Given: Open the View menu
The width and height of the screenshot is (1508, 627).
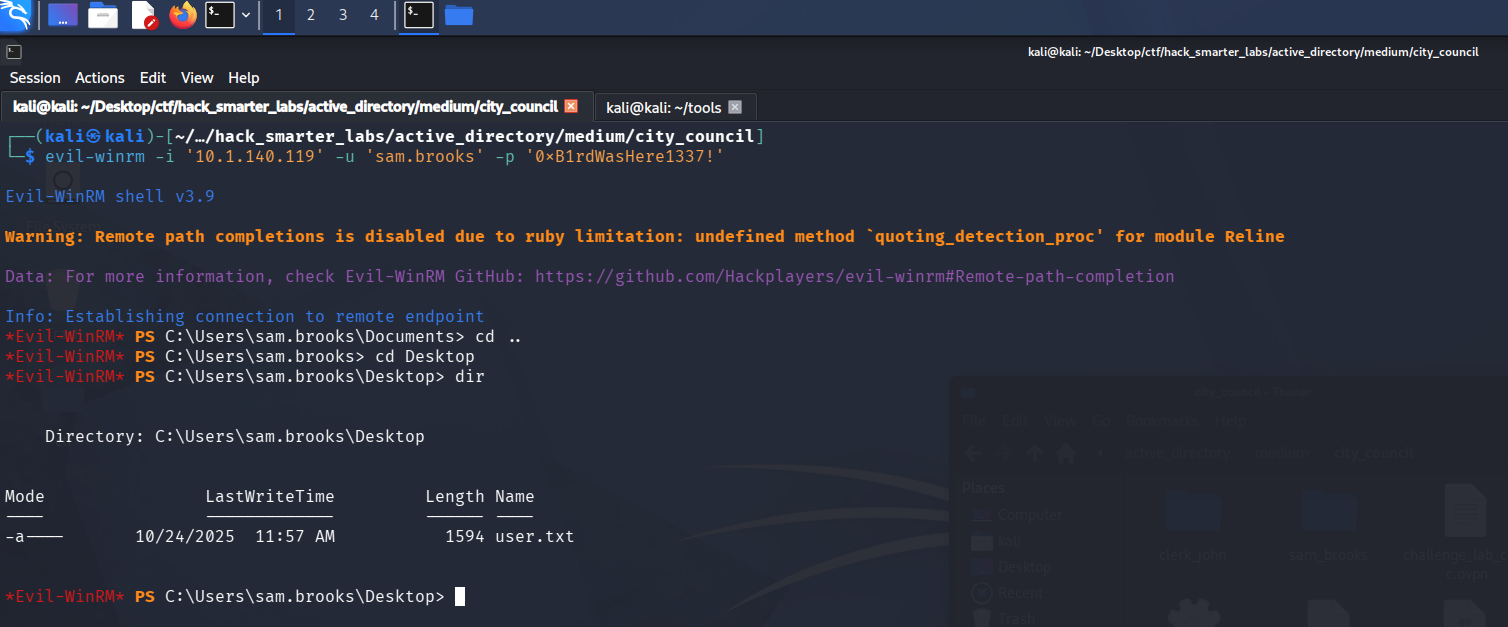Looking at the screenshot, I should [197, 78].
